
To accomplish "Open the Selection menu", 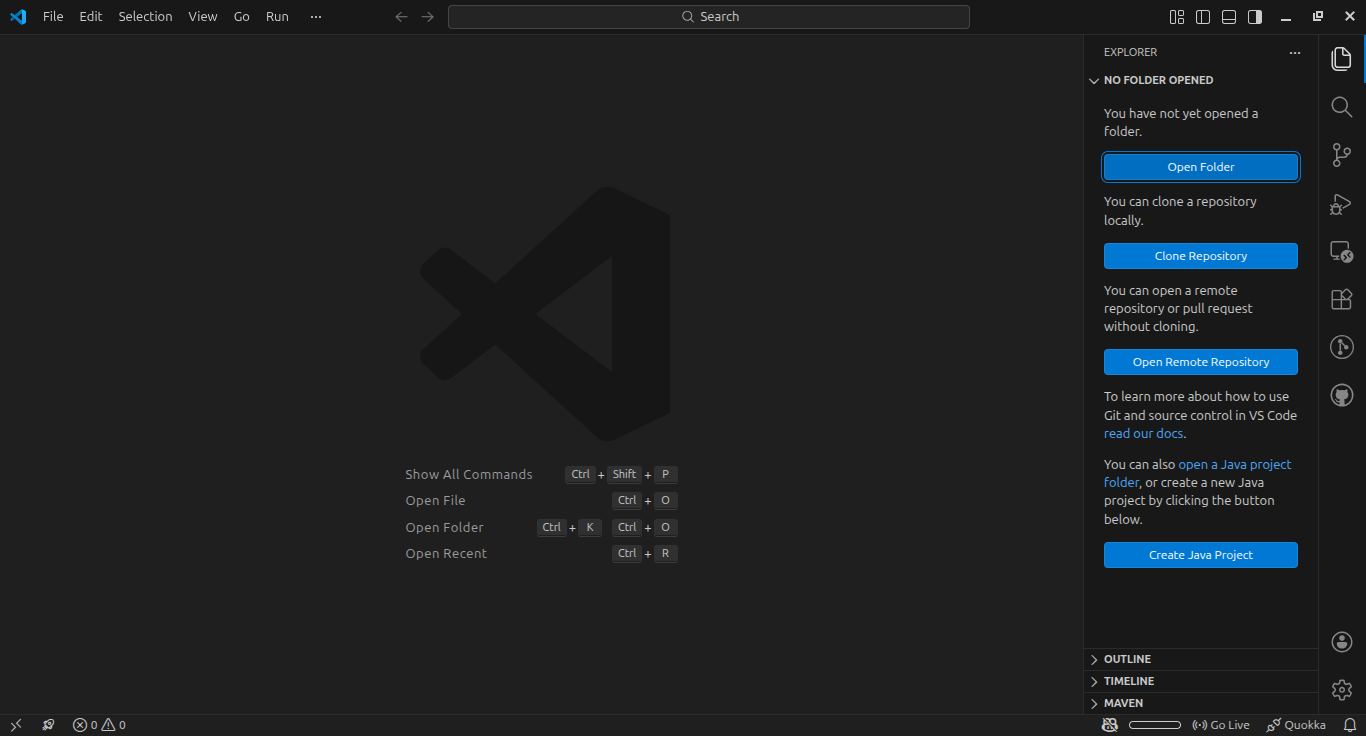I will [x=145, y=17].
